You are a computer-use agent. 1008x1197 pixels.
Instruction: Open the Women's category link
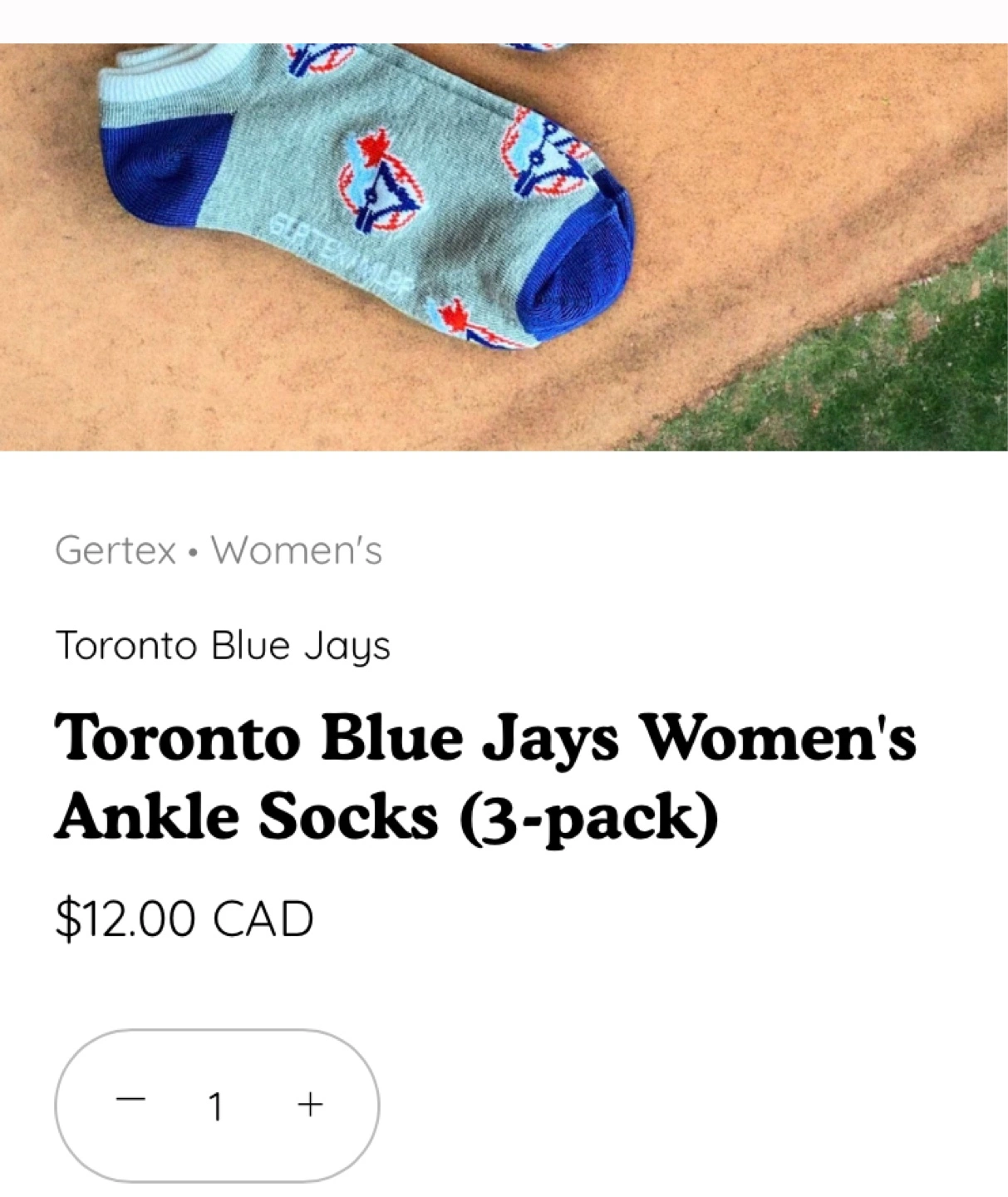[297, 550]
